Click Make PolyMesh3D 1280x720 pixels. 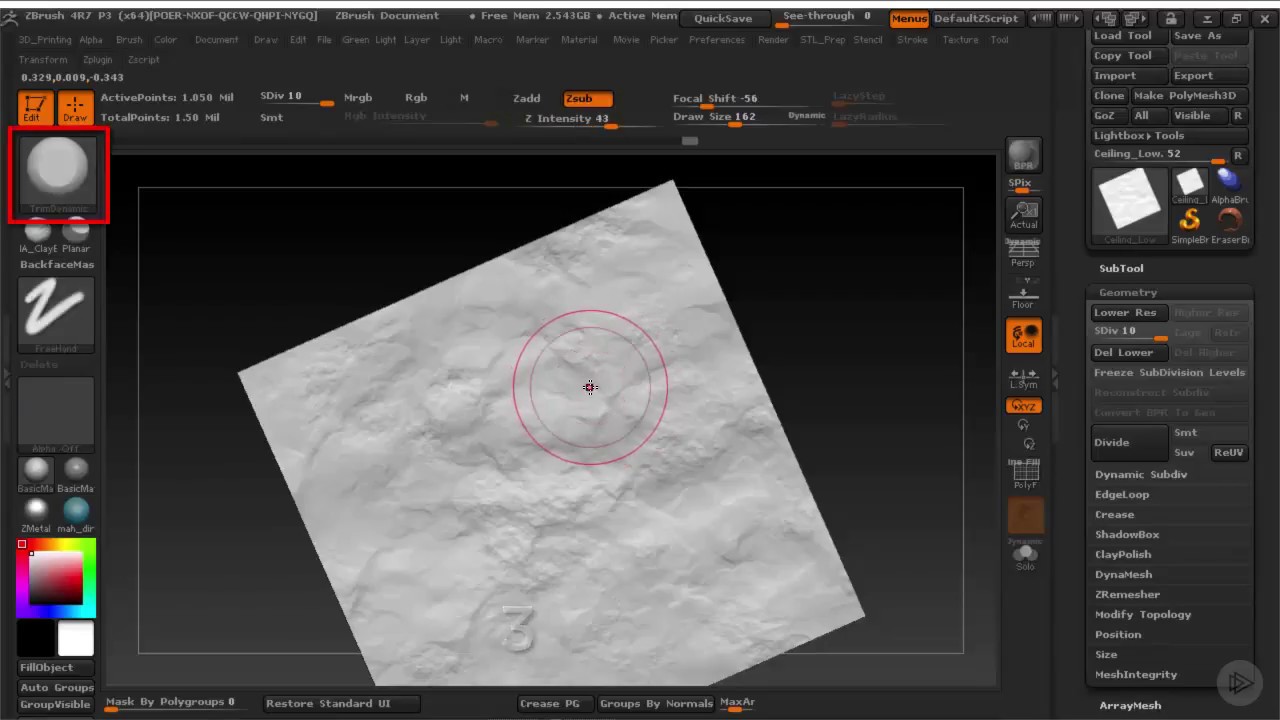coord(1190,96)
